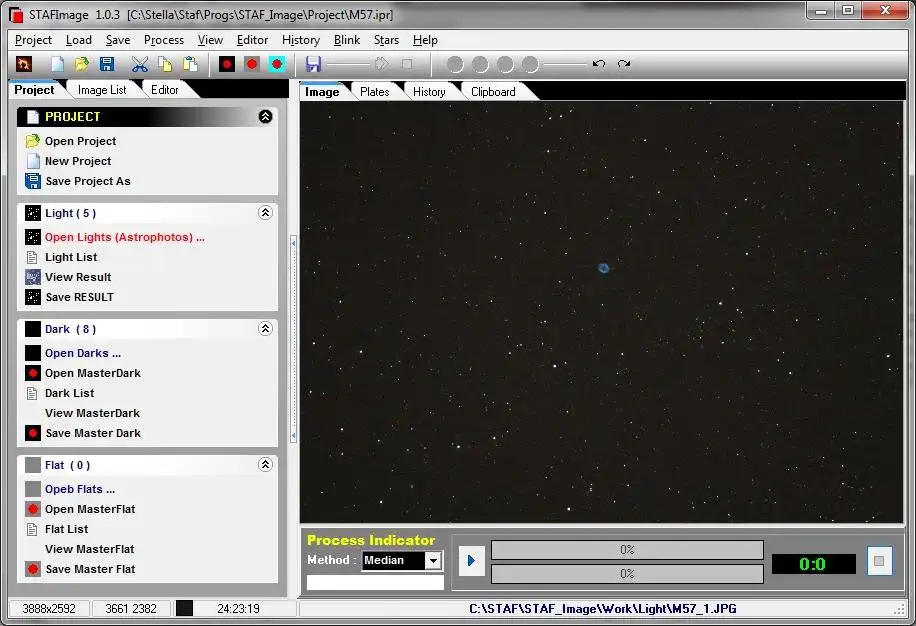The image size is (916, 626).
Task: Click the white field under Method
Action: point(375,582)
